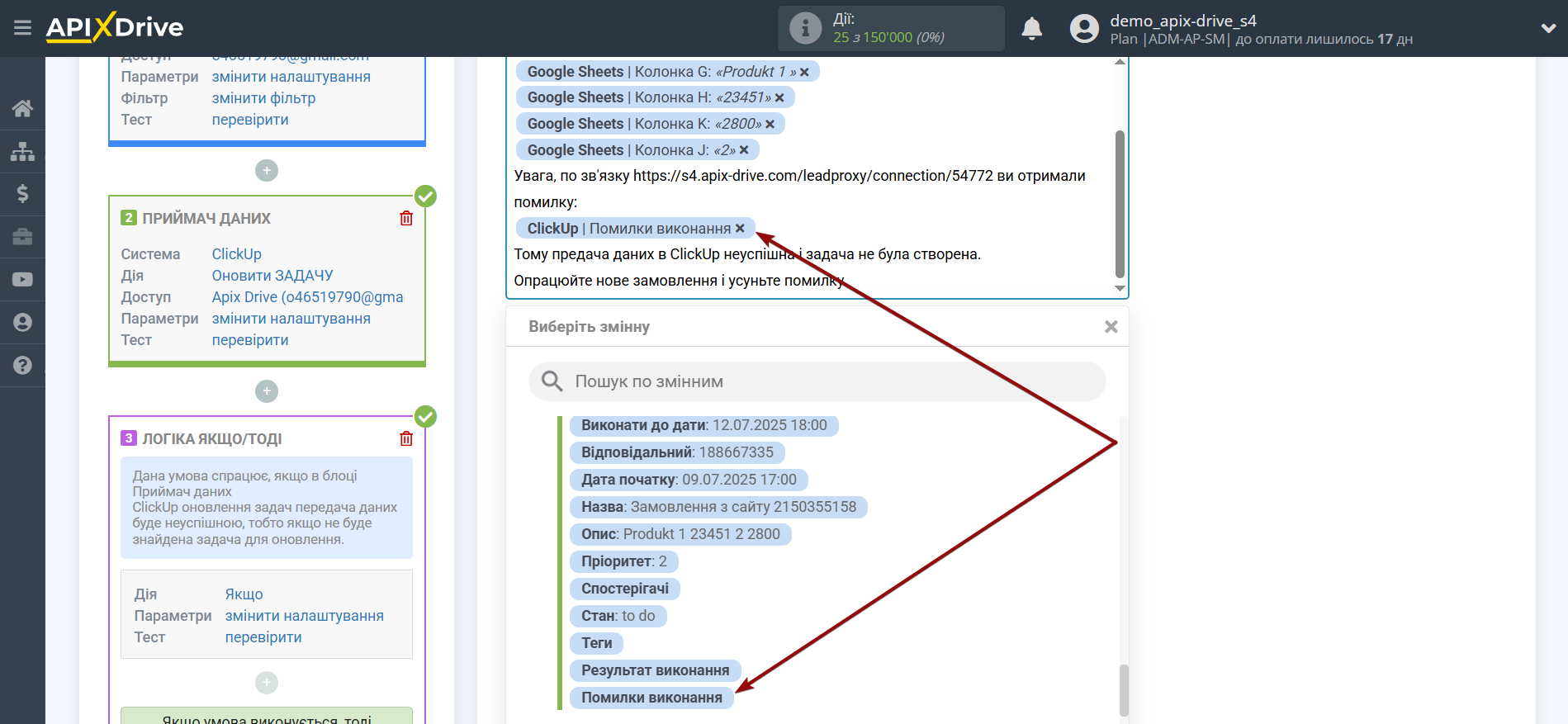This screenshot has height=724, width=1568.
Task: Select variable Помилки виконання in list
Action: click(651, 698)
